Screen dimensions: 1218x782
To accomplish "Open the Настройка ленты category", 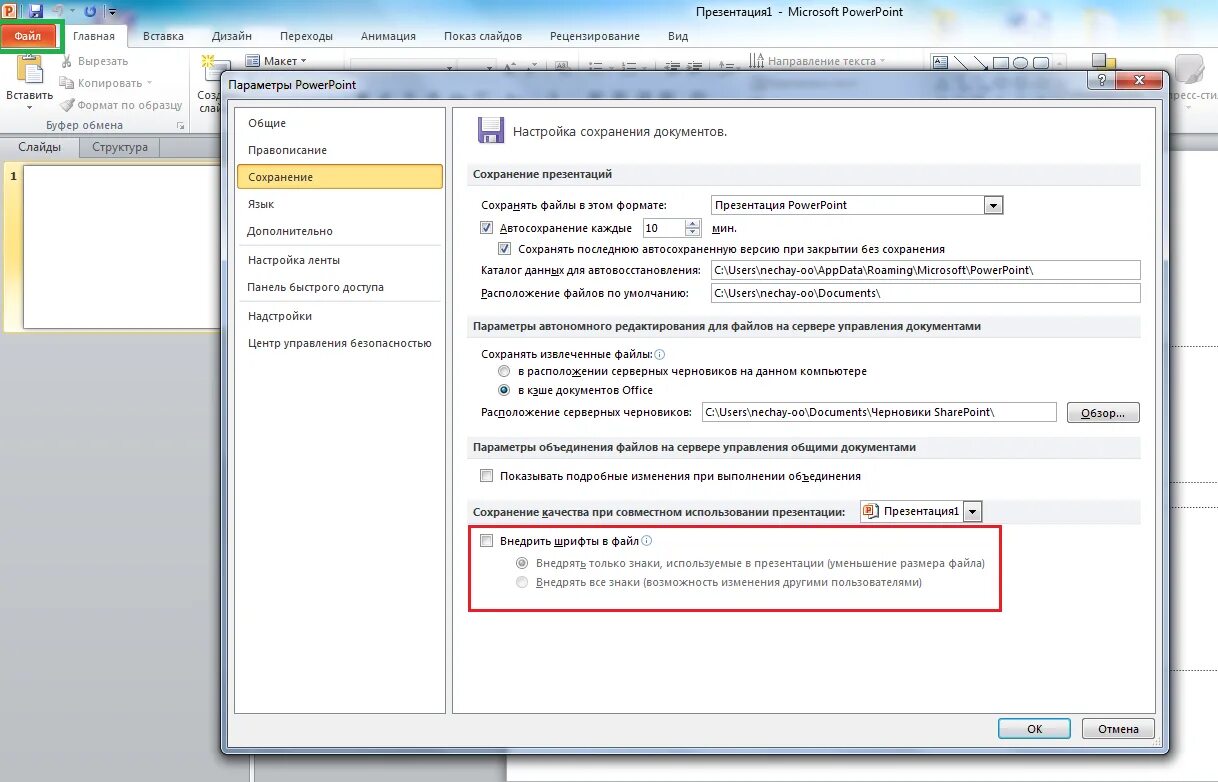I will 339,260.
